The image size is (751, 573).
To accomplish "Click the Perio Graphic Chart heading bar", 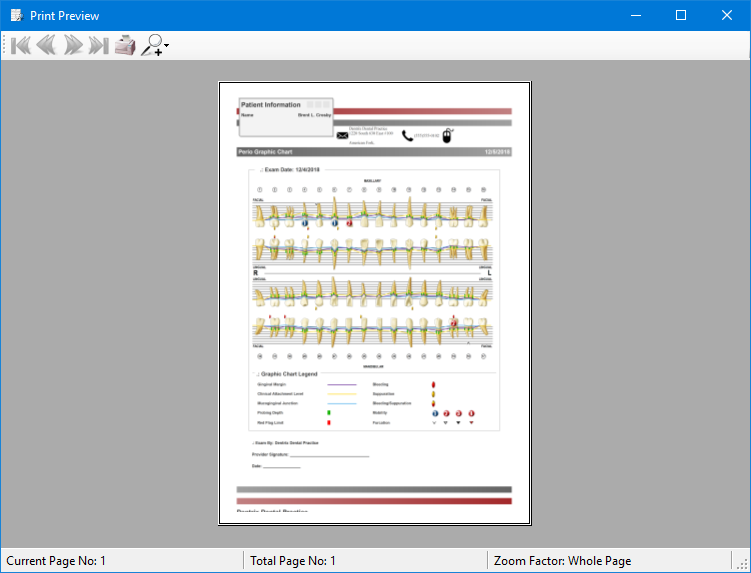I will pyautogui.click(x=374, y=152).
